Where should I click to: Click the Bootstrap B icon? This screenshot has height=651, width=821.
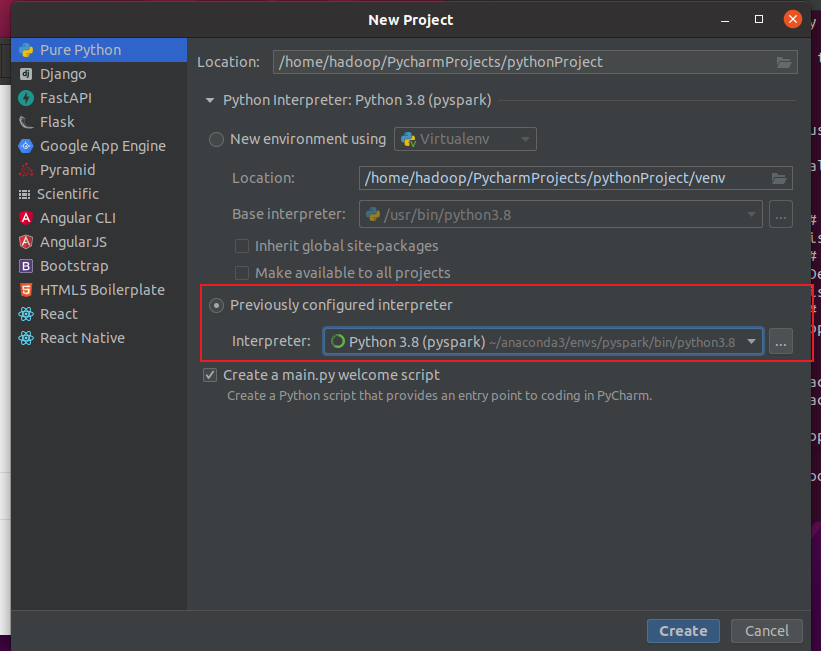click(x=26, y=266)
